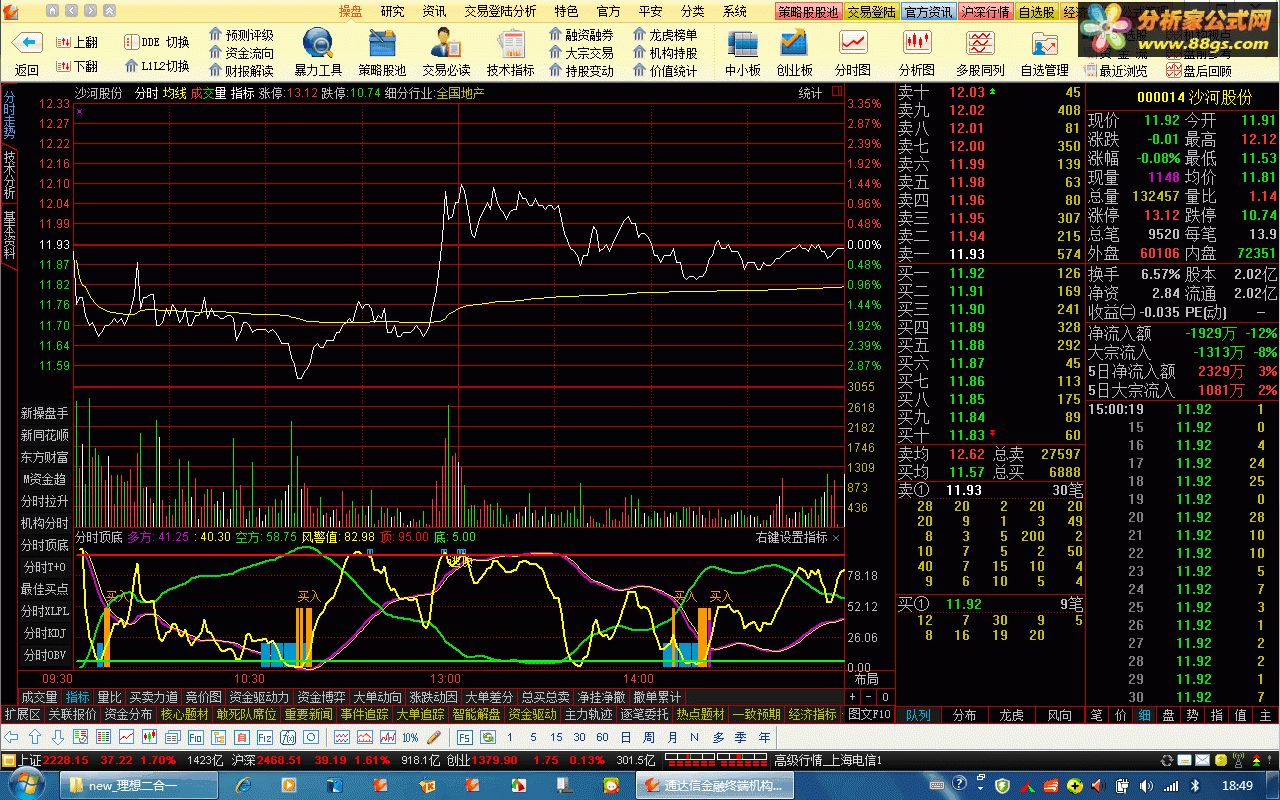Open 预测评级
Image resolution: width=1280 pixels, height=800 pixels.
(241, 35)
